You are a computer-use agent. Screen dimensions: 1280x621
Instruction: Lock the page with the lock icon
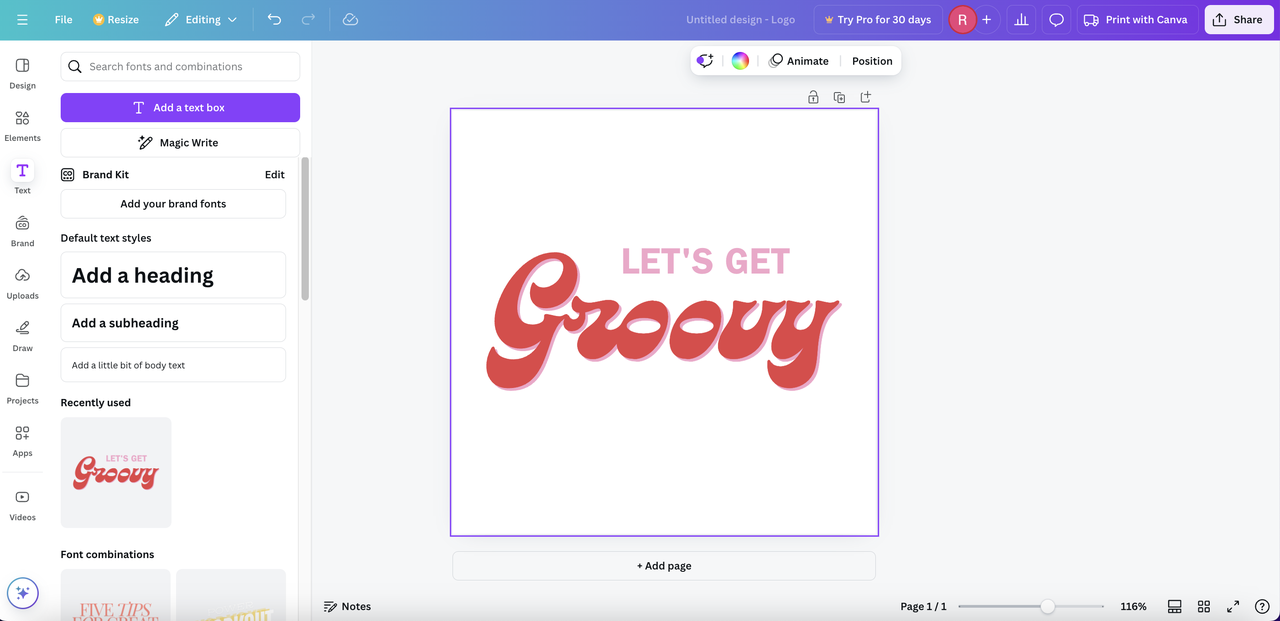point(813,97)
